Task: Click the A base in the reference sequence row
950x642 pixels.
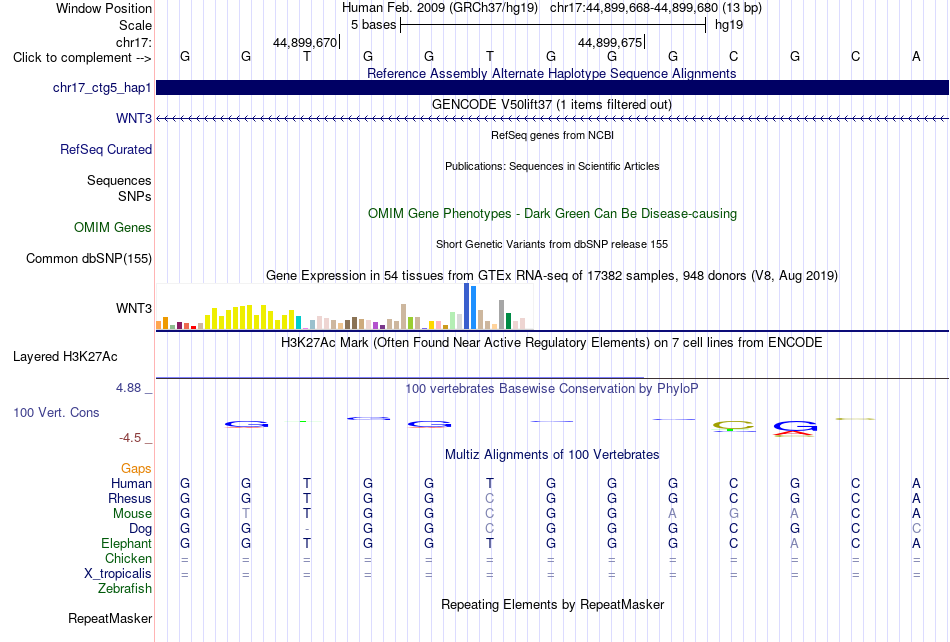Action: pos(916,56)
